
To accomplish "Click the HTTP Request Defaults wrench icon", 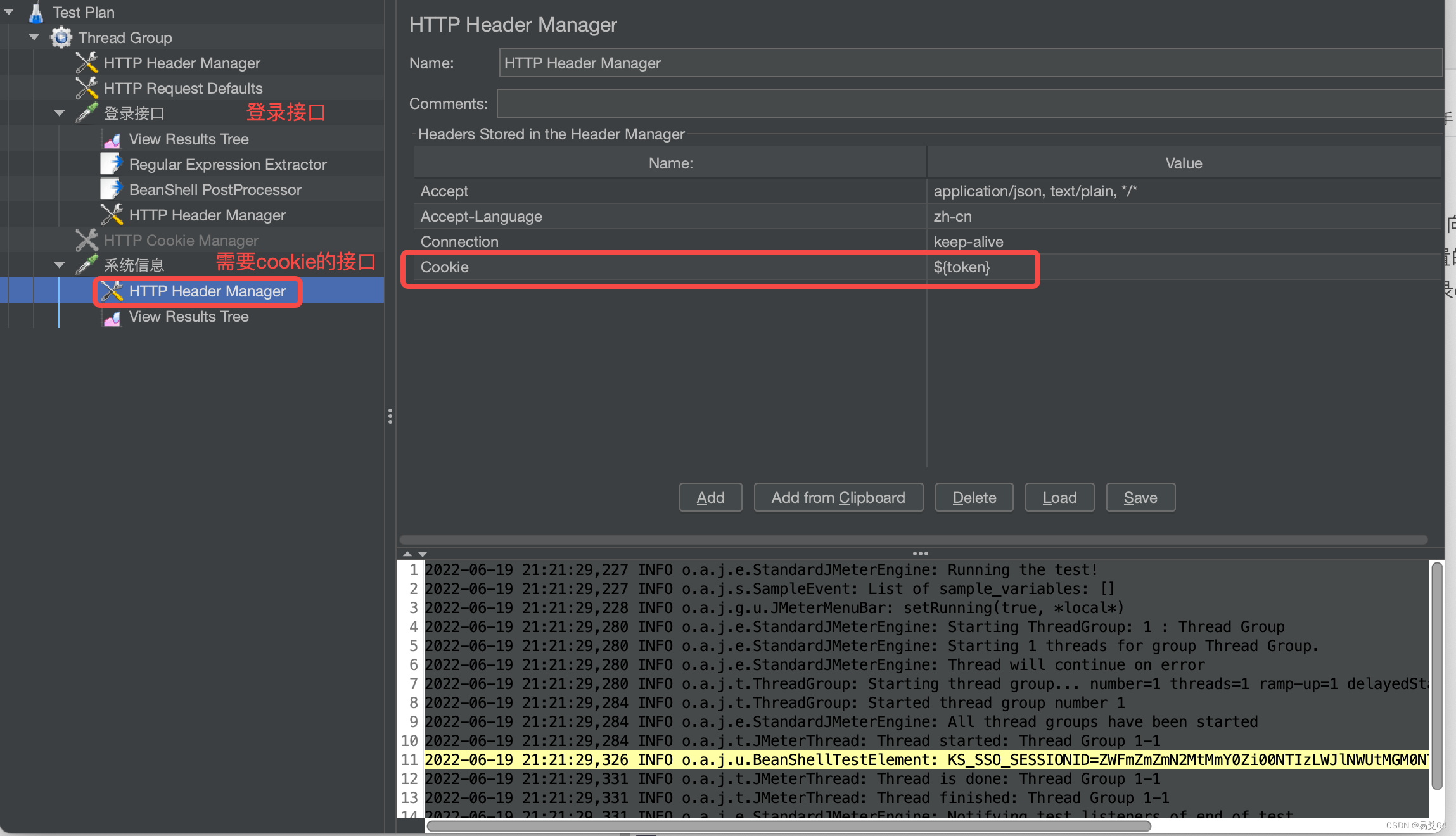I will point(86,88).
